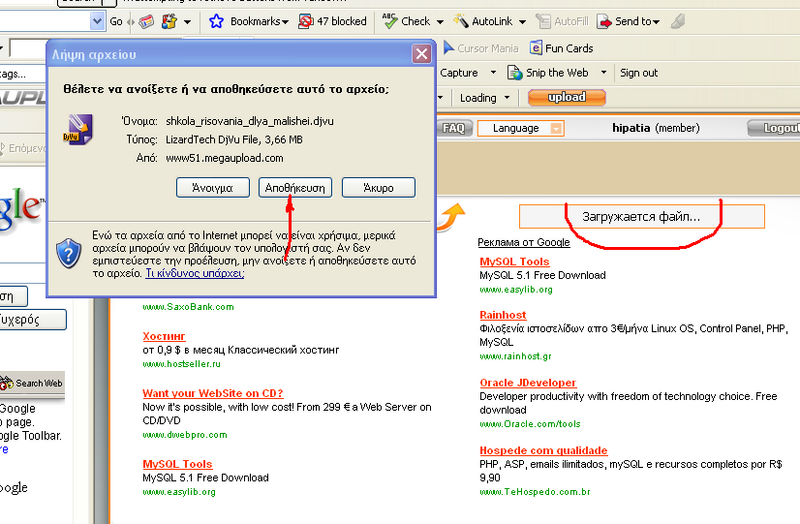The height and width of the screenshot is (524, 800).
Task: Click the 47 blocked popup blocker icon
Action: (x=306, y=21)
